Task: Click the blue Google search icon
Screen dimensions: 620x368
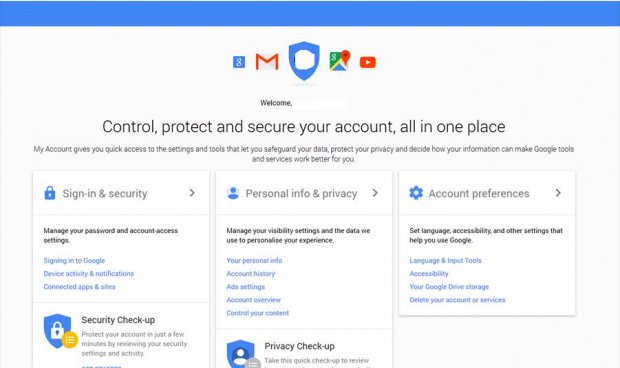Action: point(239,62)
